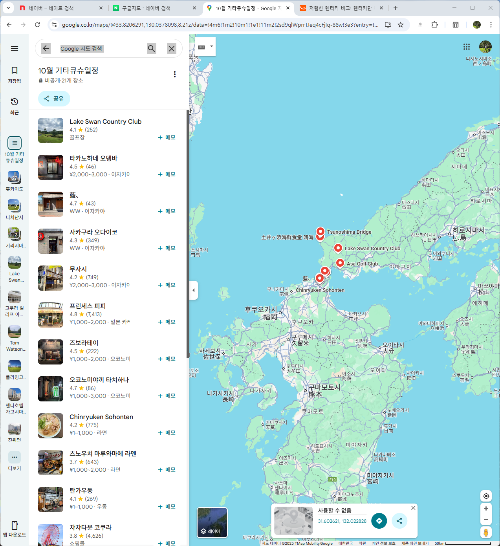Show my current location on map
Viewport: 500px width, 546px height.
click(x=486, y=496)
